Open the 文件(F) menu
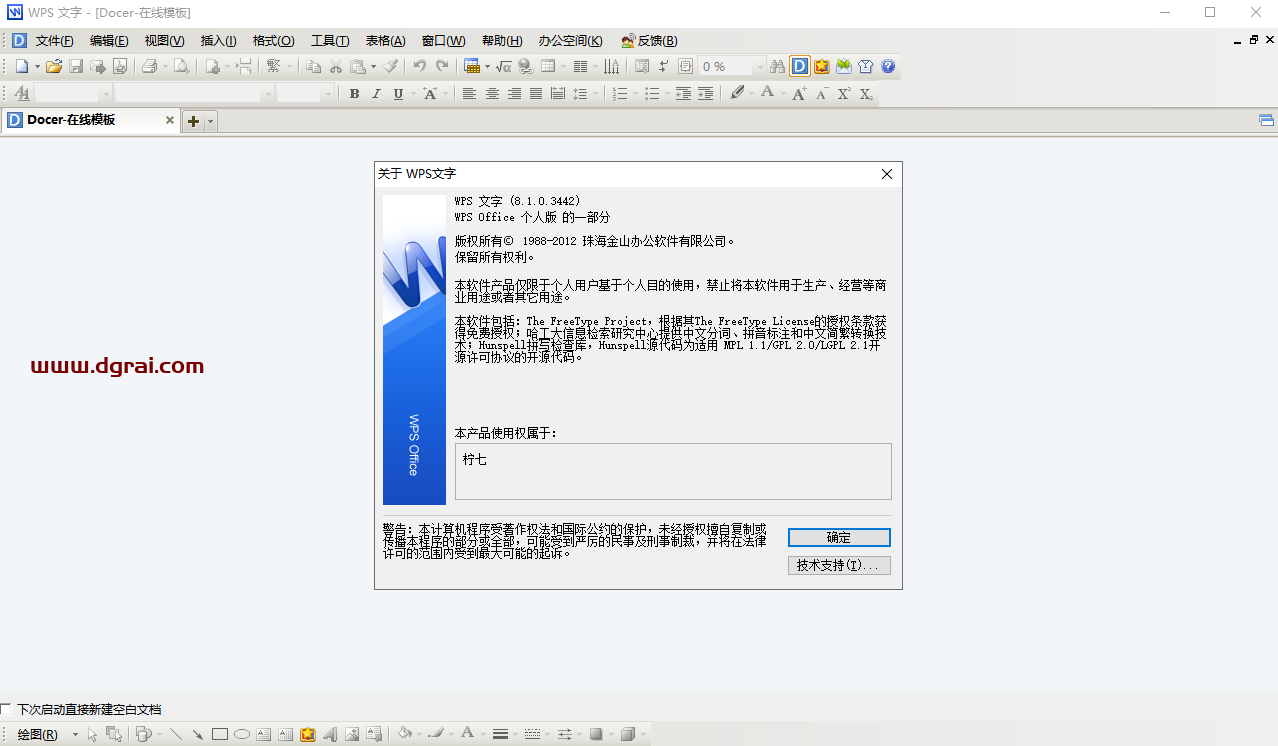This screenshot has height=746, width=1278. pos(54,41)
